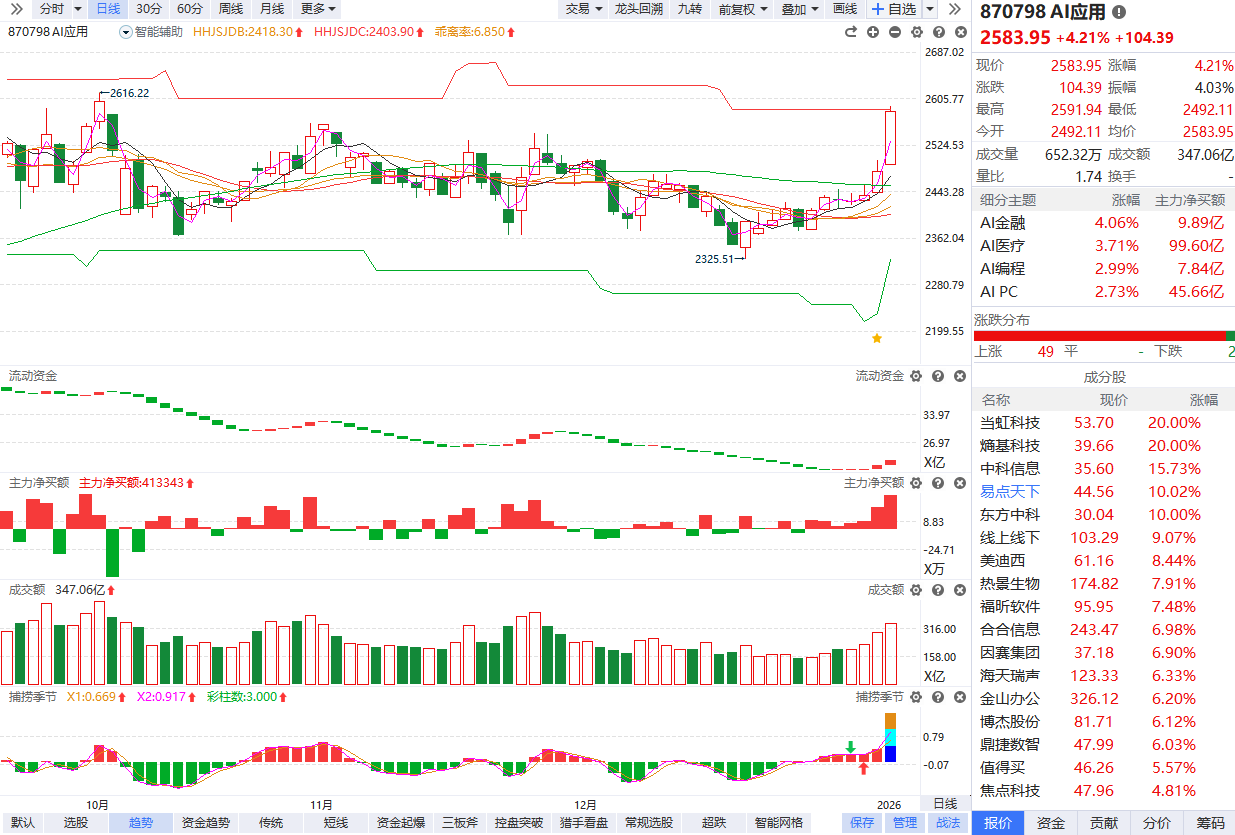Open help for 成交额 indicator panel
This screenshot has height=835, width=1235.
point(936,590)
